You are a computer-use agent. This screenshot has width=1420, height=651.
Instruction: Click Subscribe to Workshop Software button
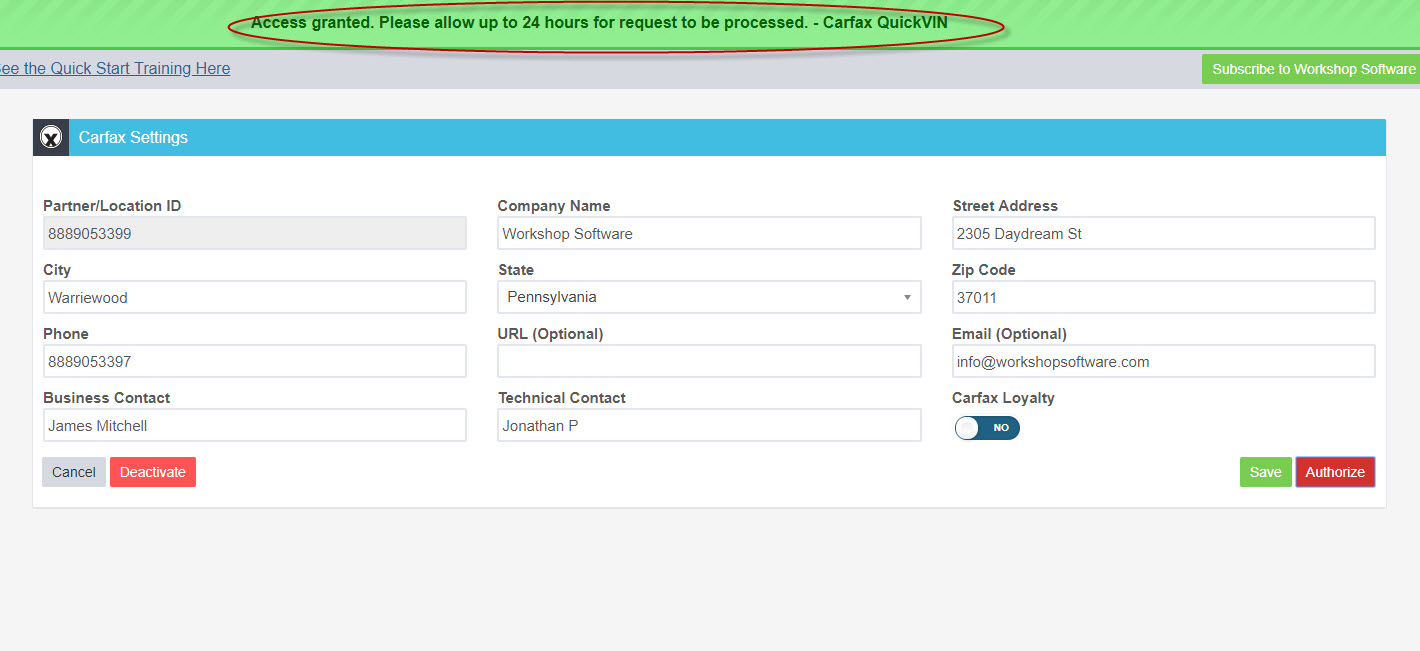pos(1312,69)
